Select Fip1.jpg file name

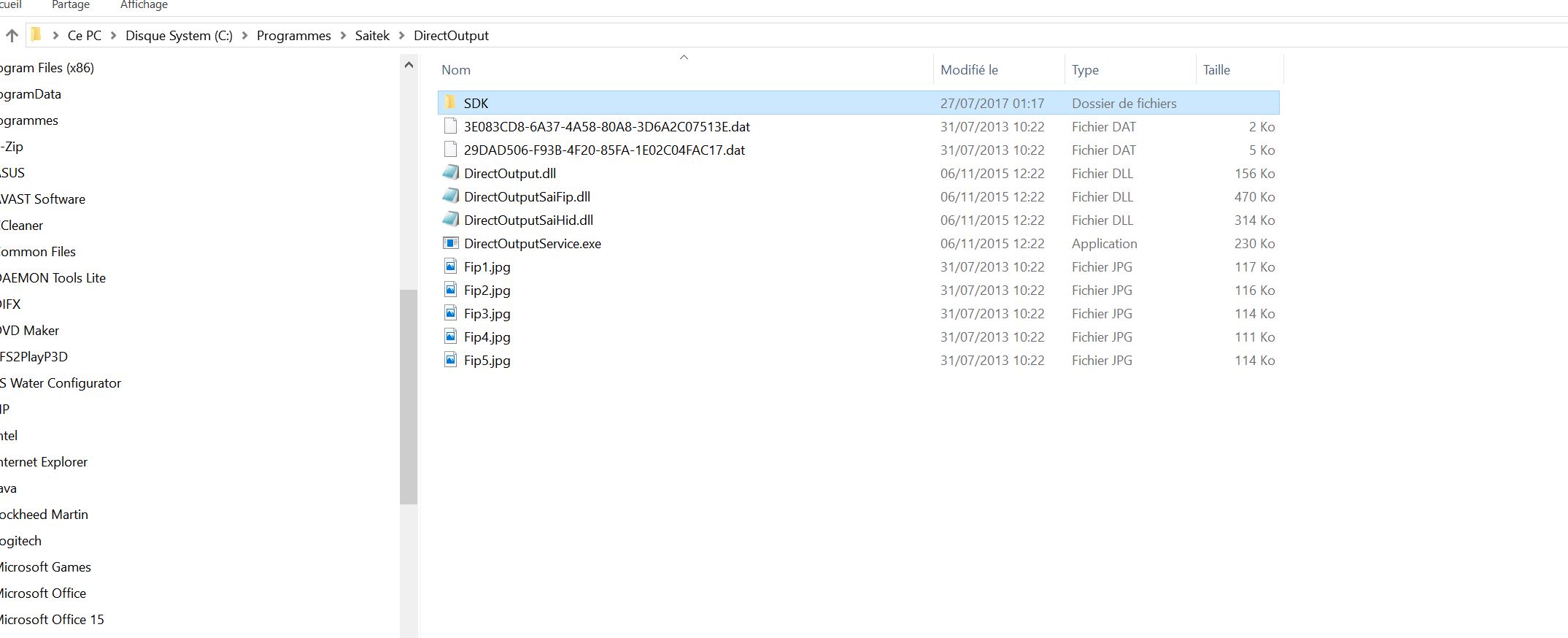[487, 266]
